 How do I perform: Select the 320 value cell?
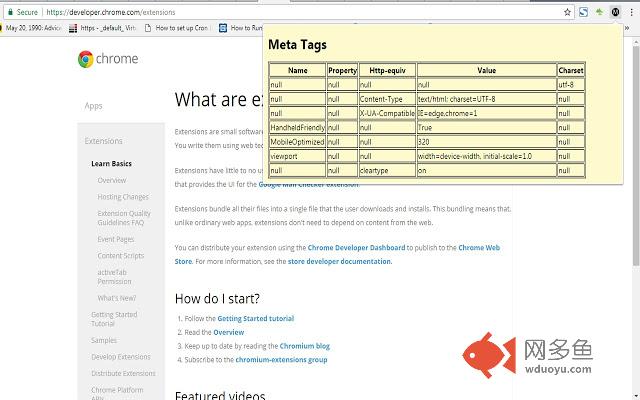point(487,142)
